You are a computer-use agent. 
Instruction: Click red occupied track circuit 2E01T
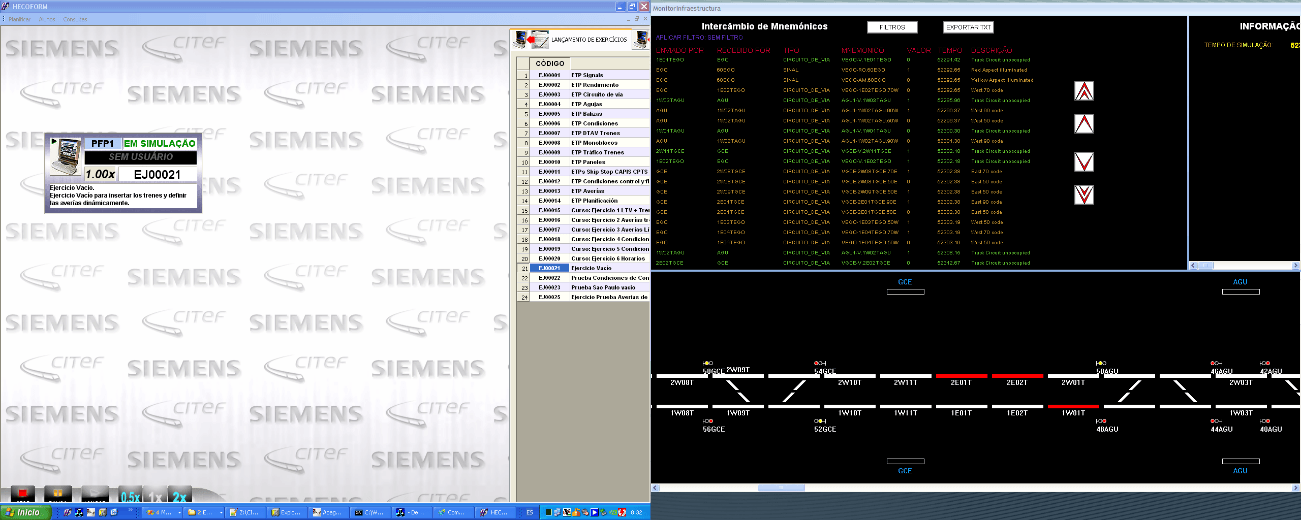961,376
